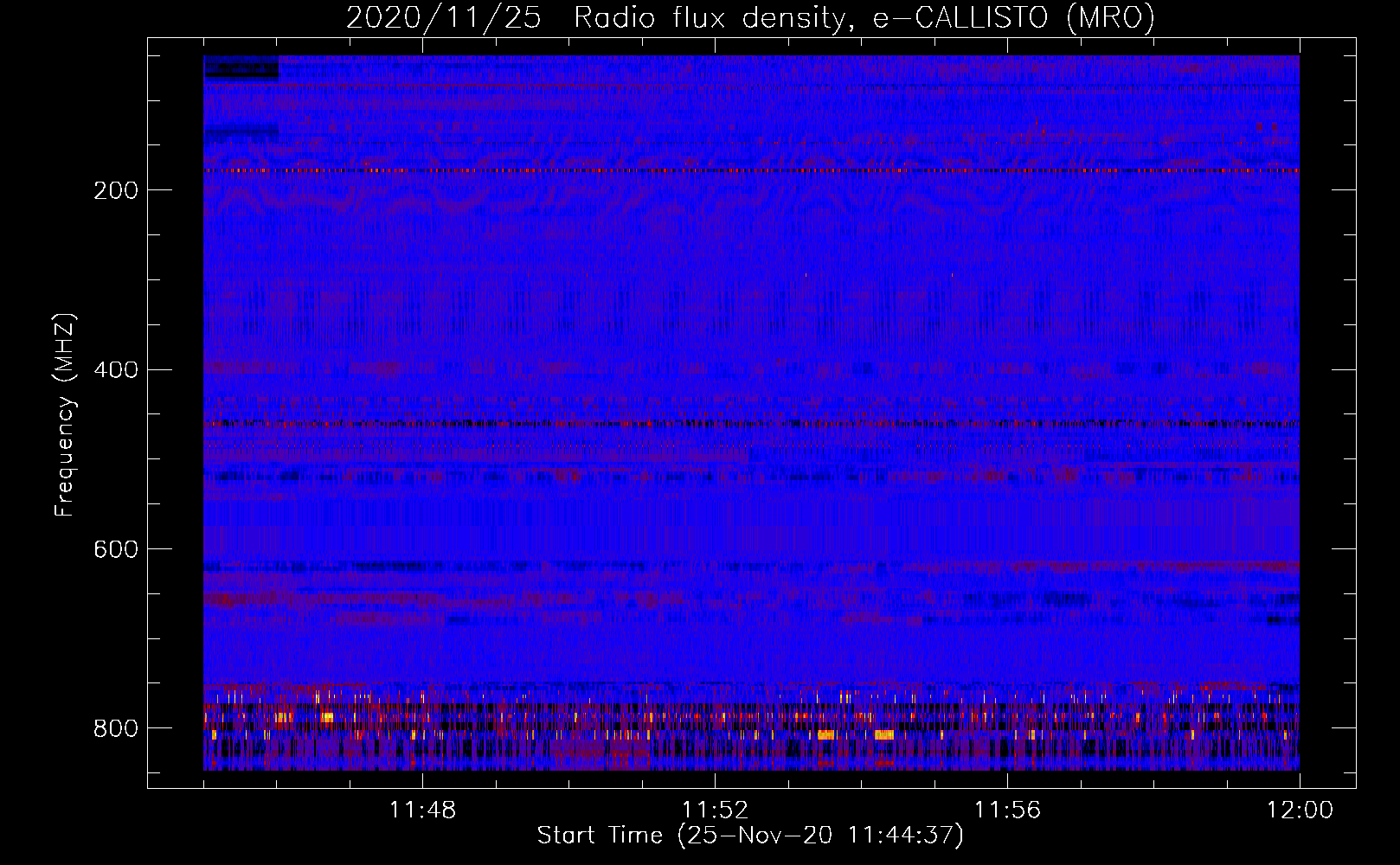Viewport: 1400px width, 865px height.
Task: Click the "Start Time (25-Nov-20 11:44:37)" label
Action: (x=750, y=836)
